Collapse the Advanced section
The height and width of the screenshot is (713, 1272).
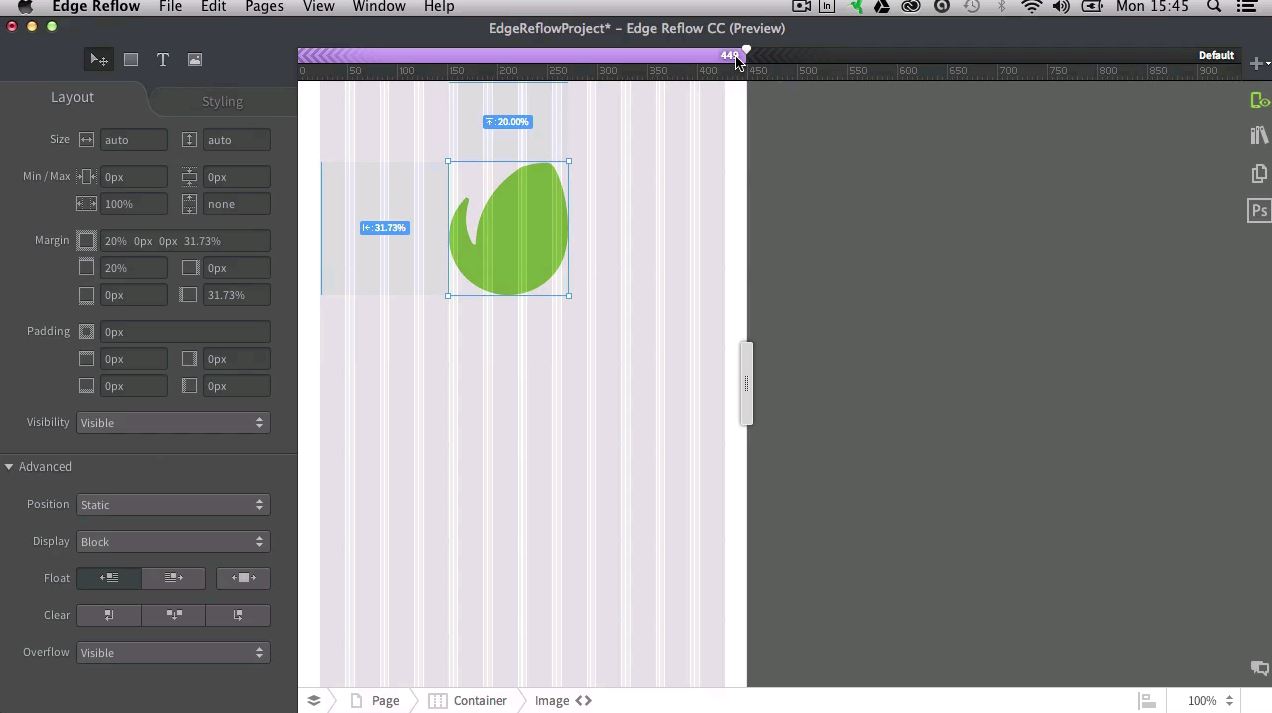[x=8, y=467]
